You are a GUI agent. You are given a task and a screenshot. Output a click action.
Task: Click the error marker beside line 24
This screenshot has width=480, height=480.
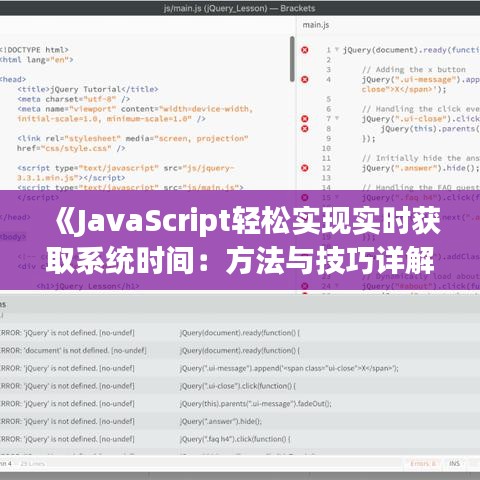point(305,286)
